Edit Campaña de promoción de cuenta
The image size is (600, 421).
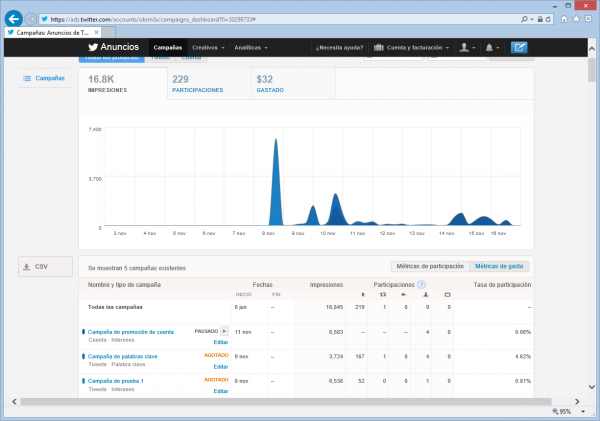click(221, 342)
